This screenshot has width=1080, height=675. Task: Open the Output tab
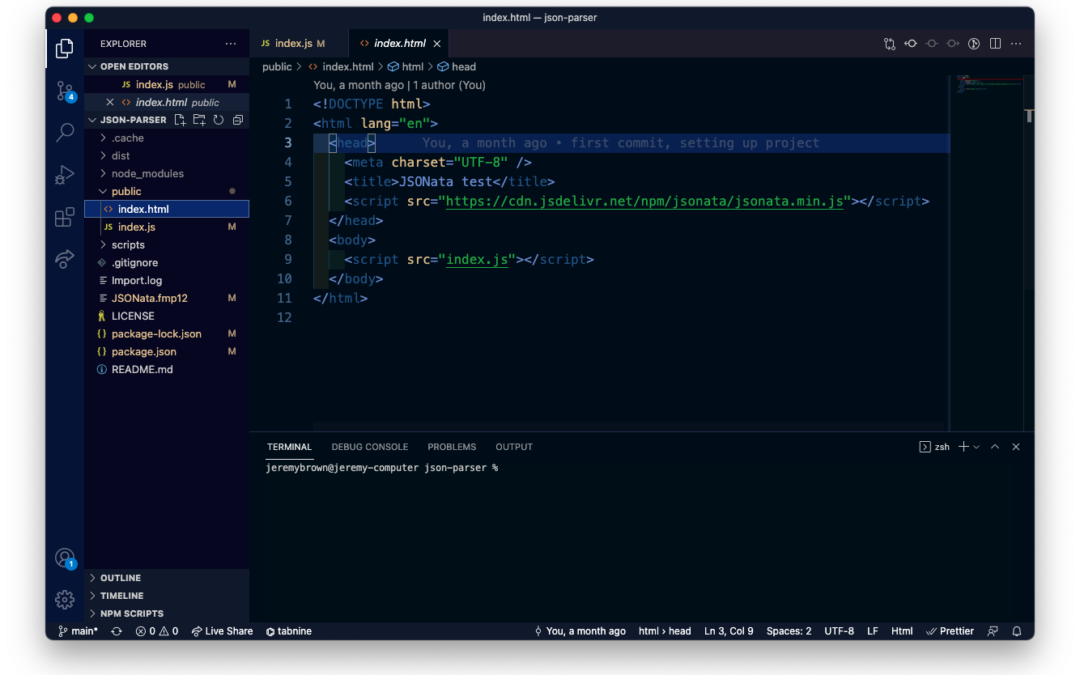(x=514, y=447)
